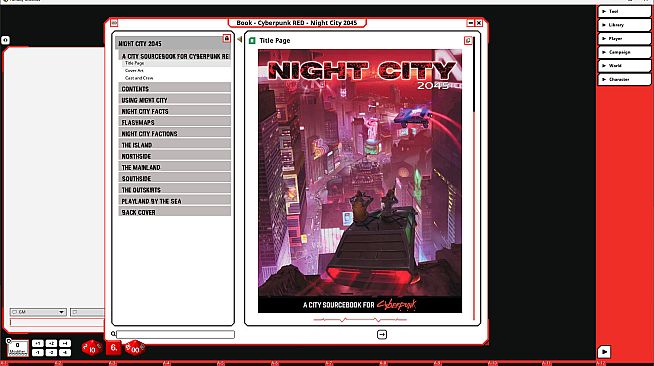Expand the Library sidebar section
The image size is (654, 366).
point(624,25)
